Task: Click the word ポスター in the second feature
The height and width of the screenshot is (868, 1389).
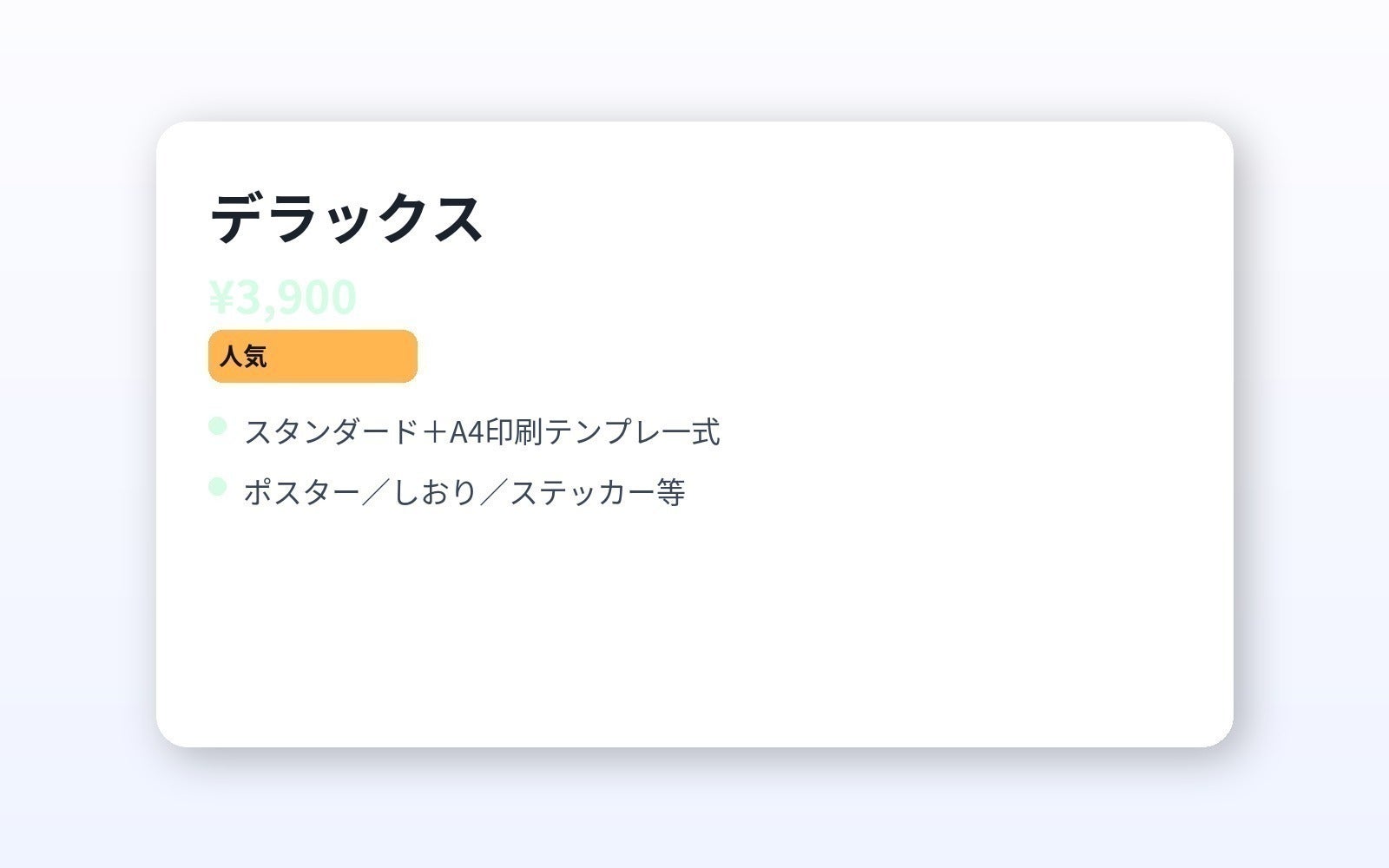Action: (x=301, y=492)
